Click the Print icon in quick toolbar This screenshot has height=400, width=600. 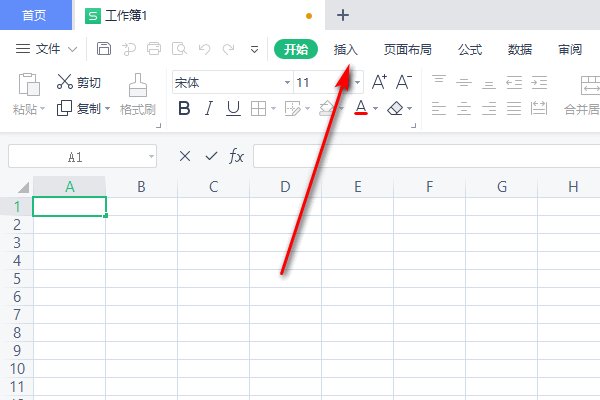pyautogui.click(x=154, y=49)
